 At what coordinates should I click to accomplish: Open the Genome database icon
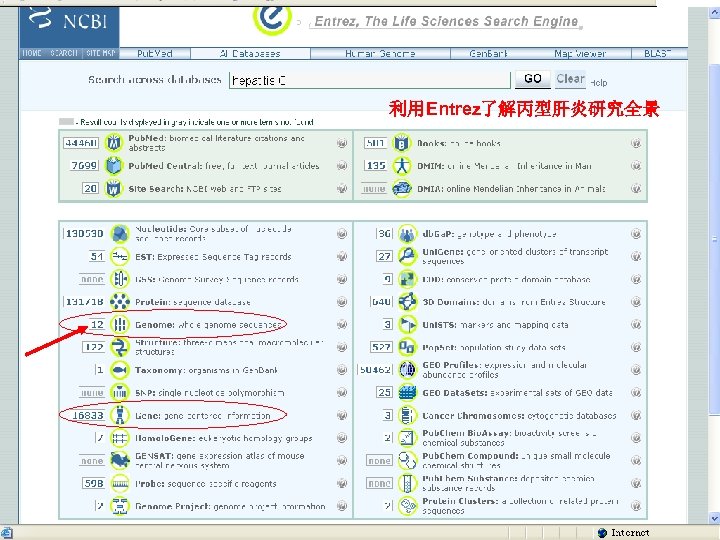[x=120, y=324]
